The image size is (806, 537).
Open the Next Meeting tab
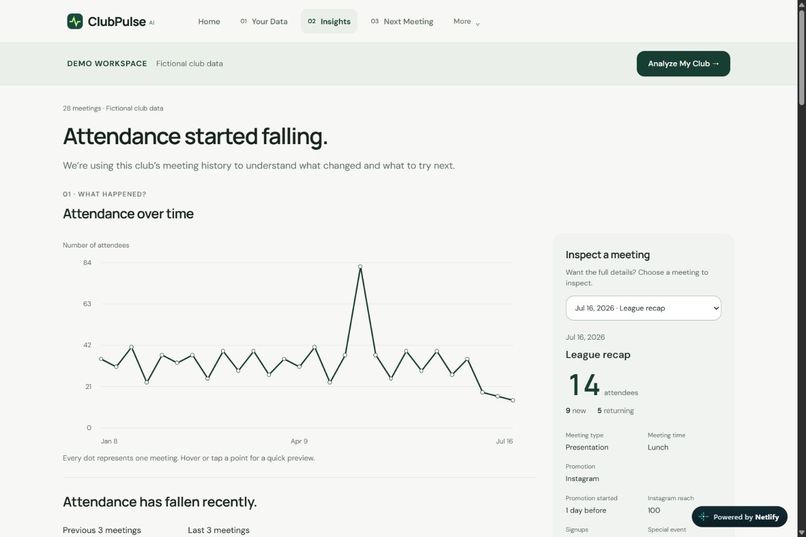[x=402, y=22]
